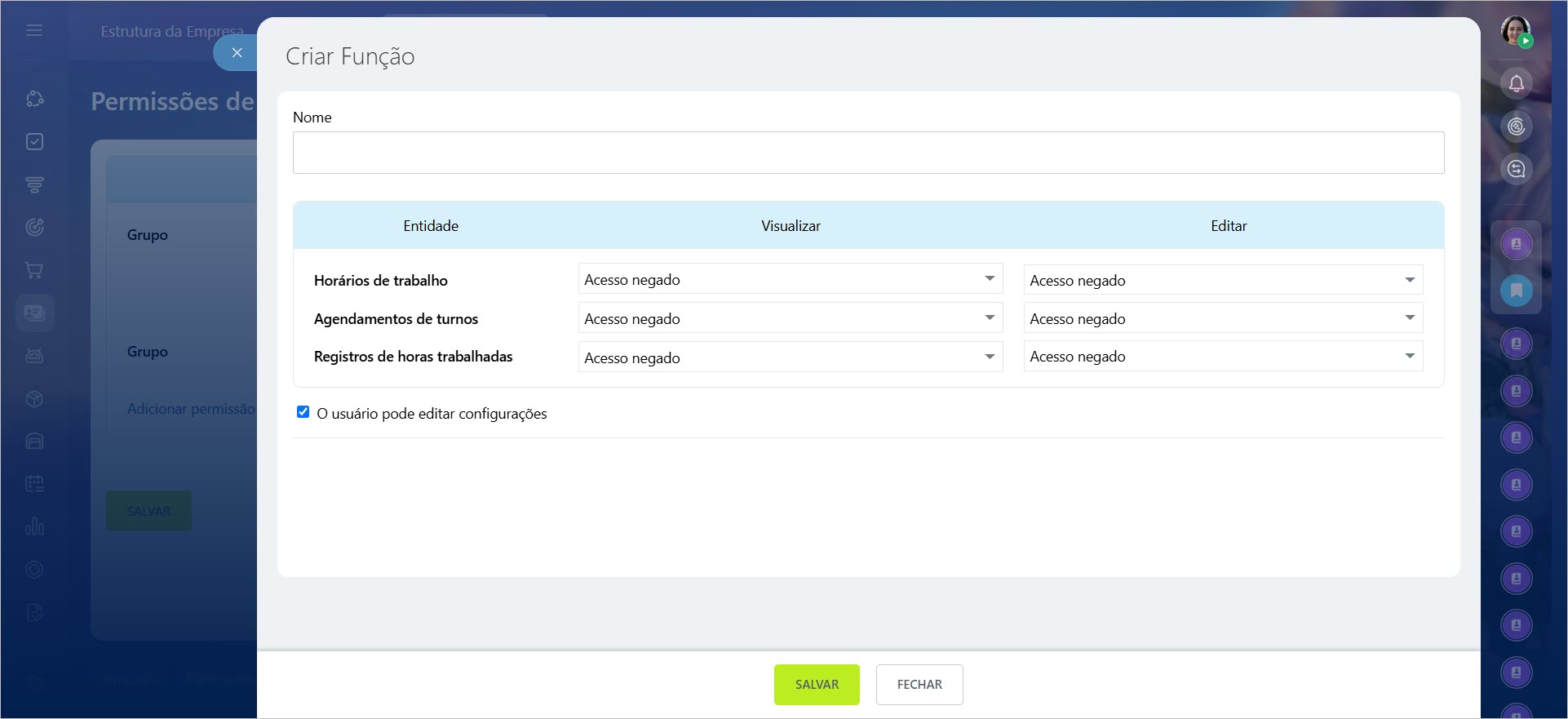Open the bar chart analytics sidebar icon
1568x719 pixels.
pos(34,526)
